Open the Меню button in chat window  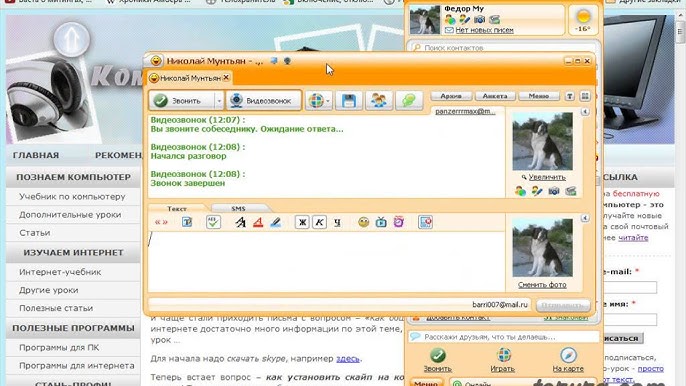point(539,96)
